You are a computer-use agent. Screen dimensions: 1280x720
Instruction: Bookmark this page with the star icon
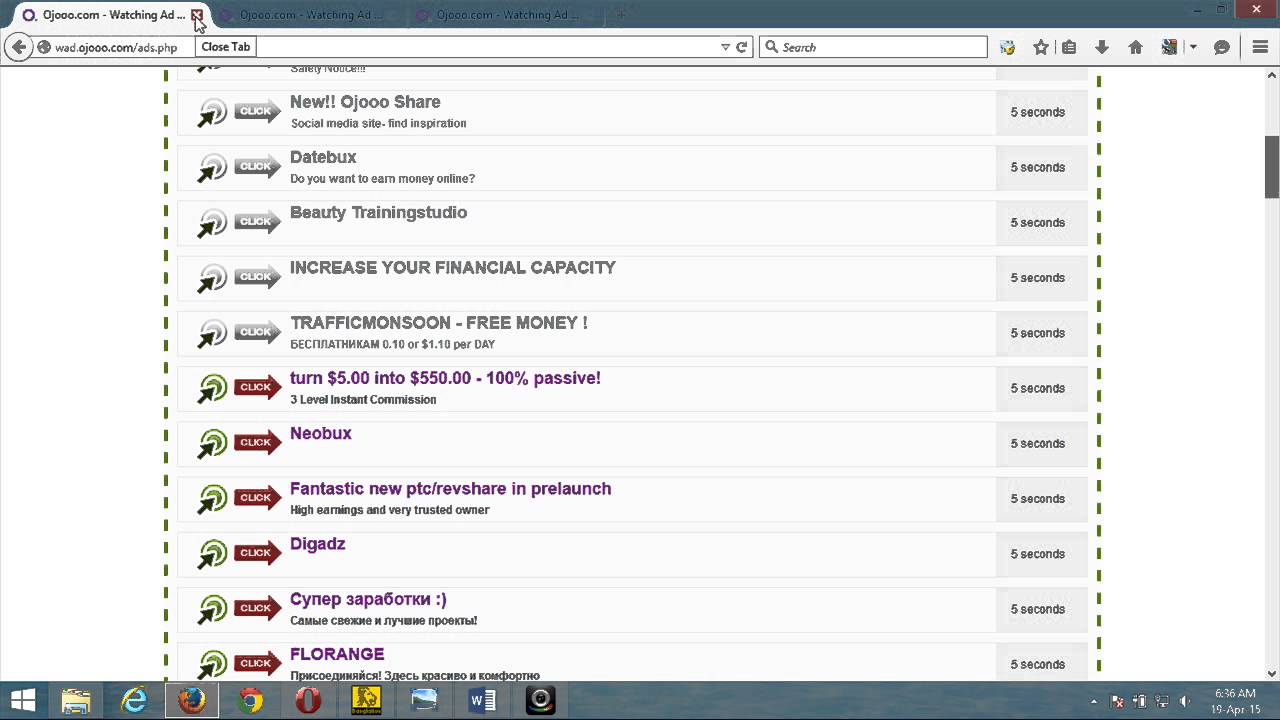point(1041,47)
